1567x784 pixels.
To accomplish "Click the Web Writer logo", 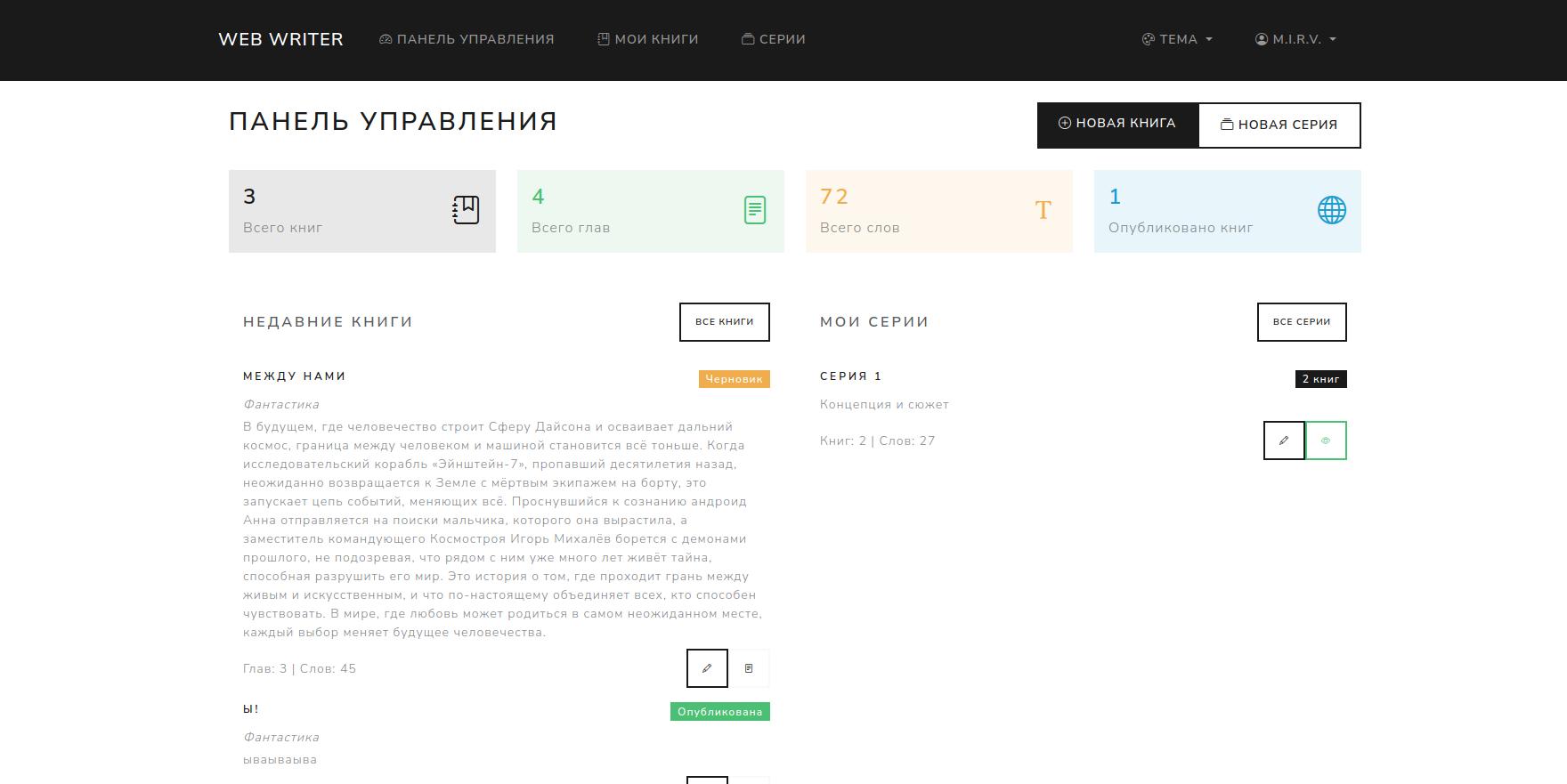I will [x=280, y=39].
